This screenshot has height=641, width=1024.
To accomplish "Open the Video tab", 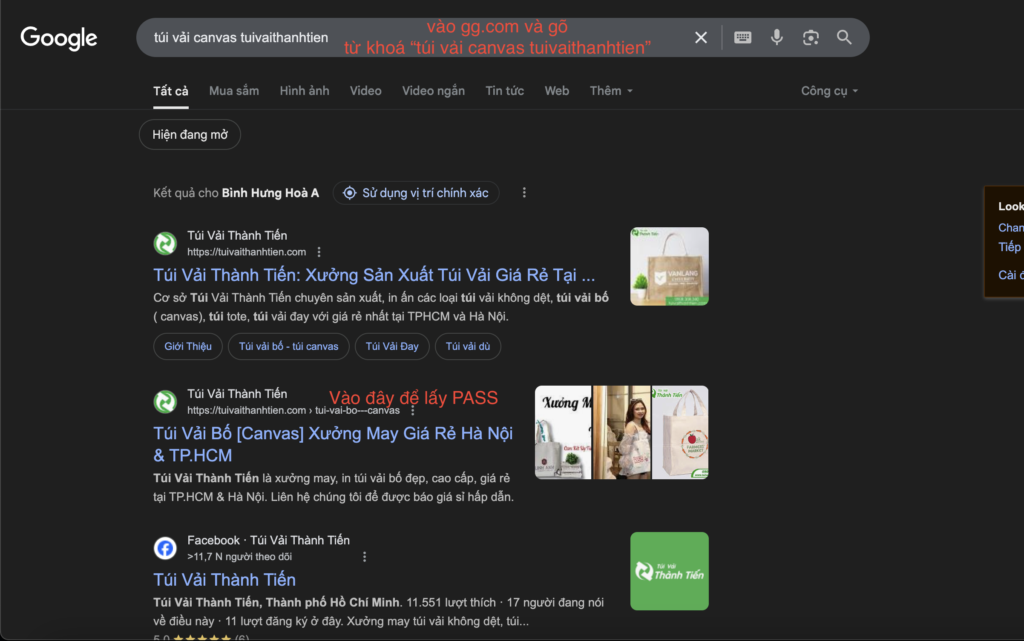I will [366, 91].
